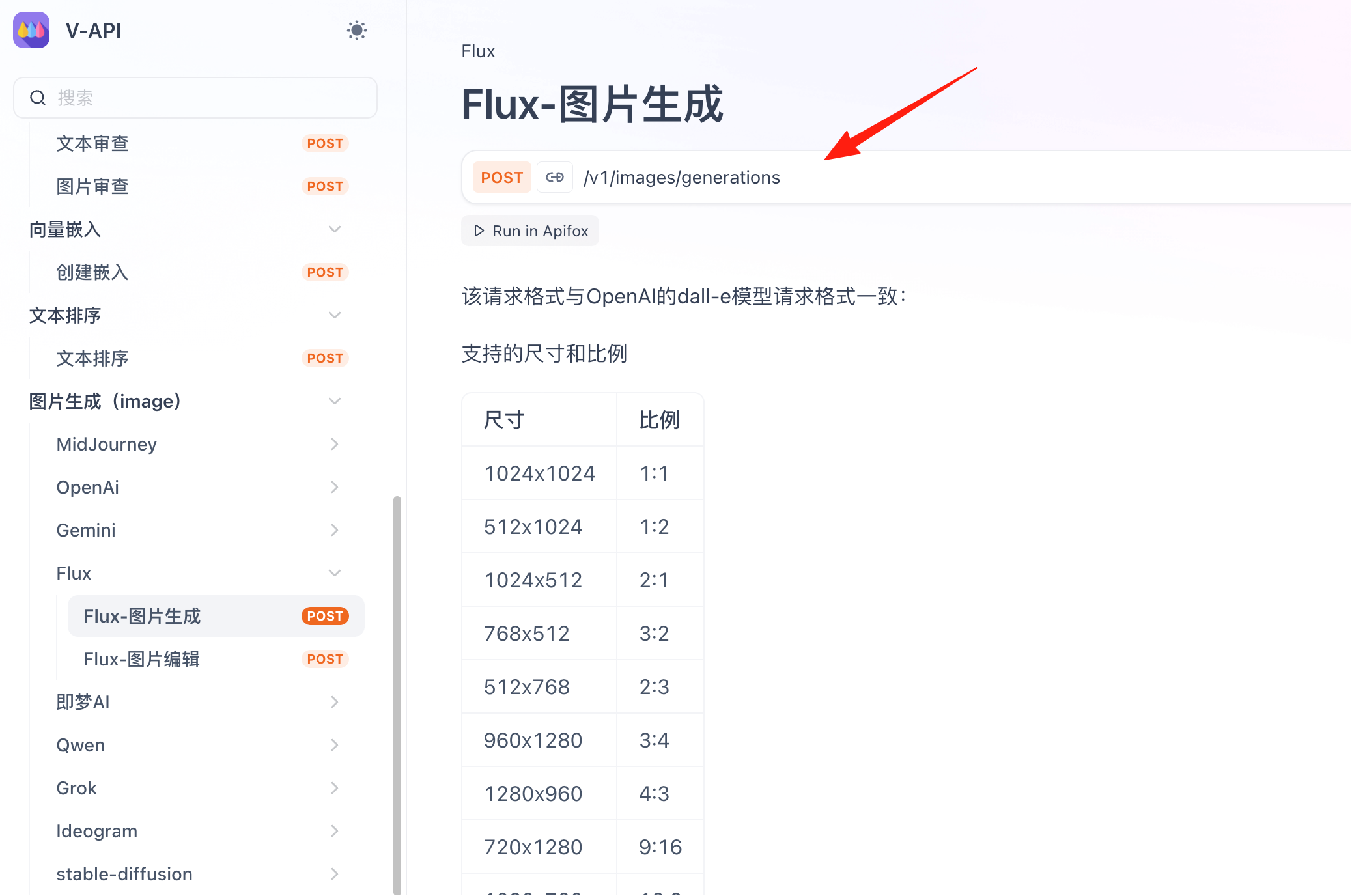Click the Flux breadcrumb link
This screenshot has width=1352, height=896.
click(478, 51)
